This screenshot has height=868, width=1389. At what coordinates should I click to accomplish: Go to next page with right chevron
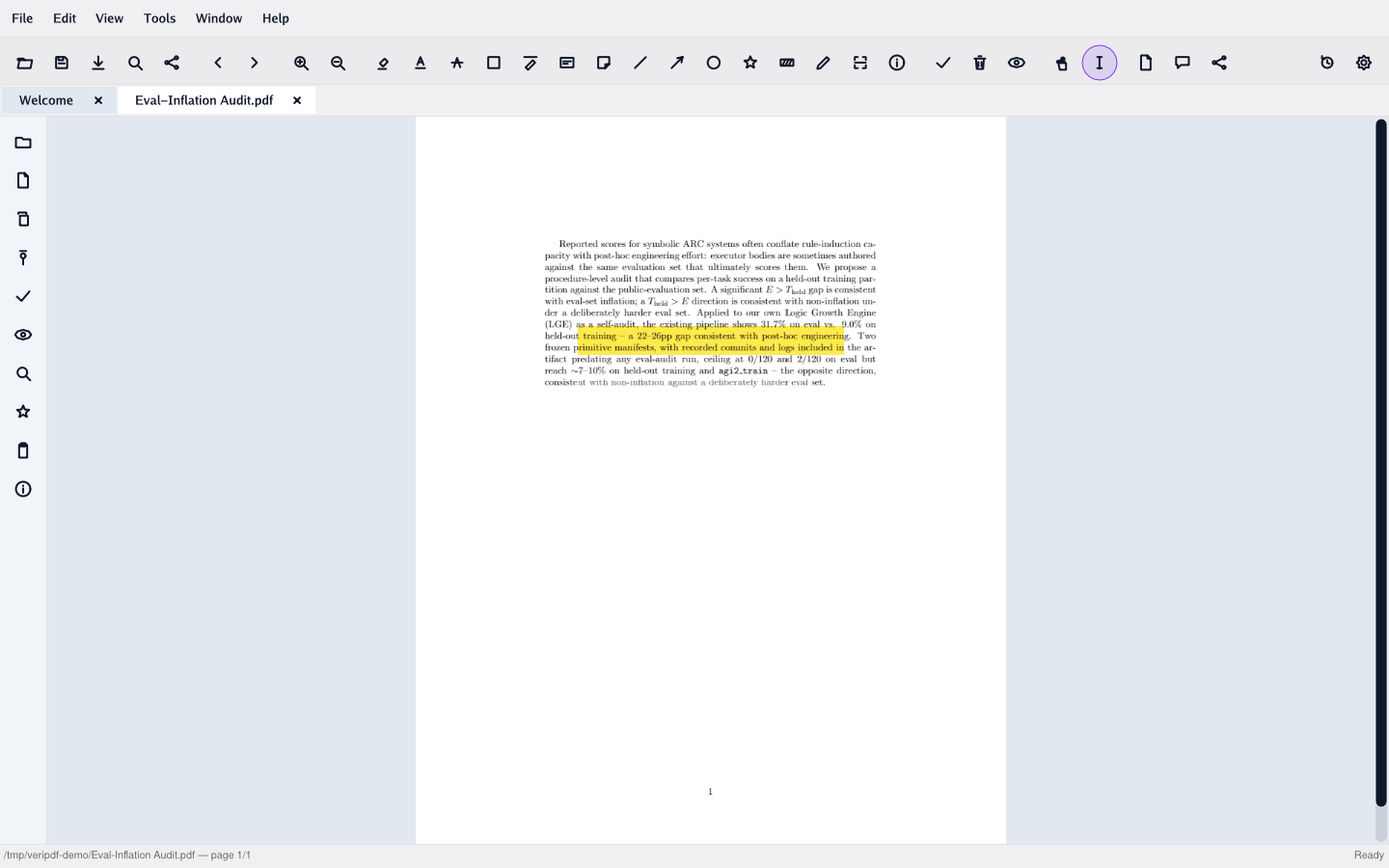coord(255,63)
